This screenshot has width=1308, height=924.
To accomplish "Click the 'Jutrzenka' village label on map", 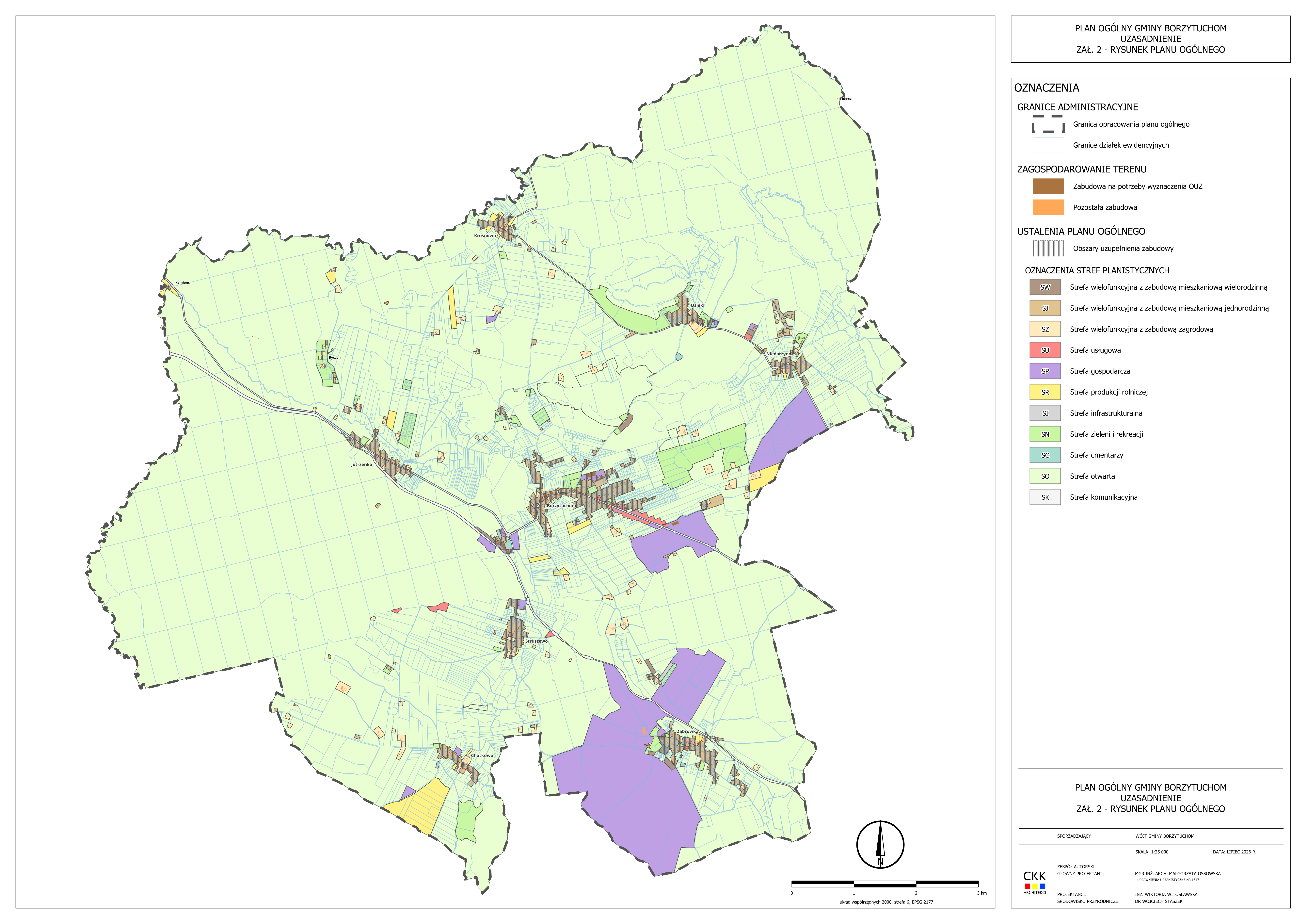I will (x=361, y=465).
